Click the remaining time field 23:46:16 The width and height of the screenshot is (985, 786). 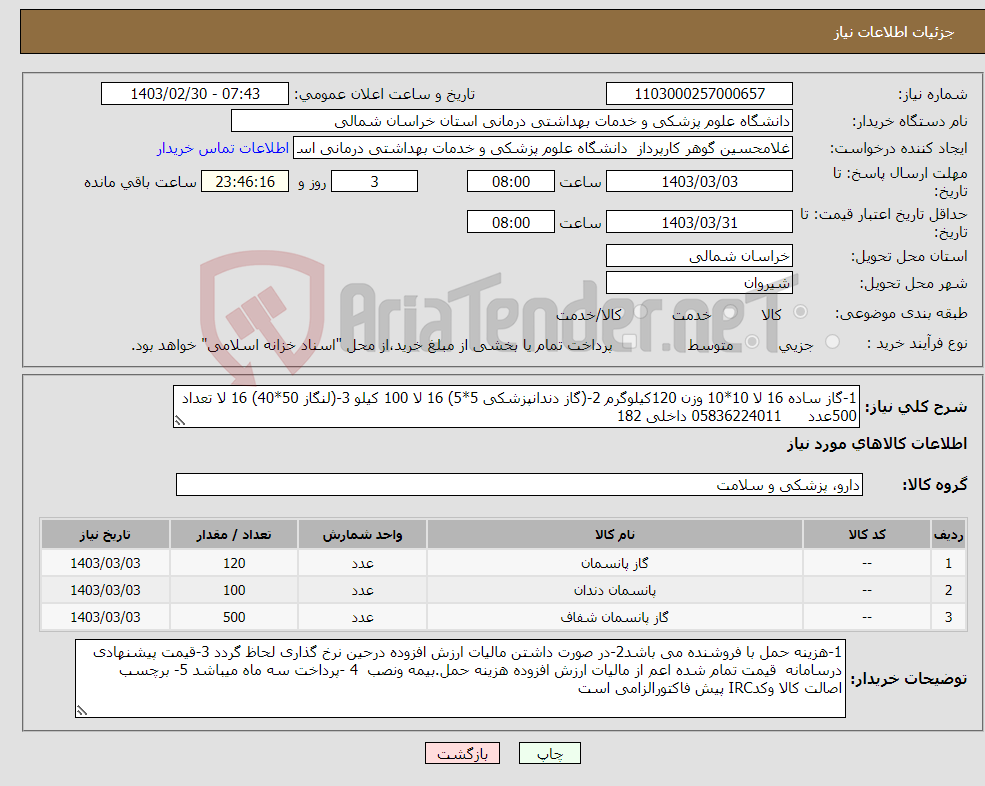tap(245, 182)
